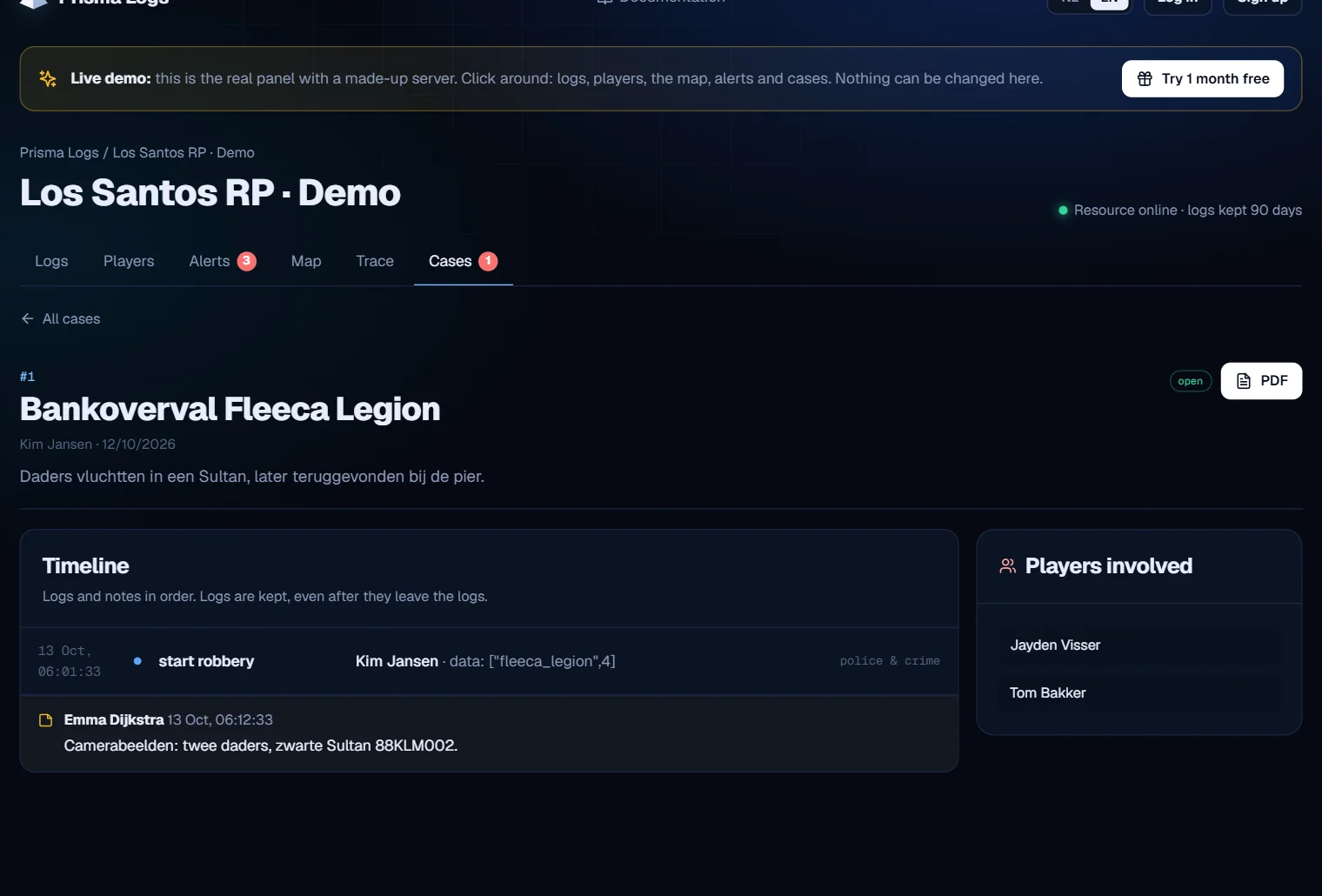Switch to the Players tab
This screenshot has width=1322, height=896.
[129, 261]
